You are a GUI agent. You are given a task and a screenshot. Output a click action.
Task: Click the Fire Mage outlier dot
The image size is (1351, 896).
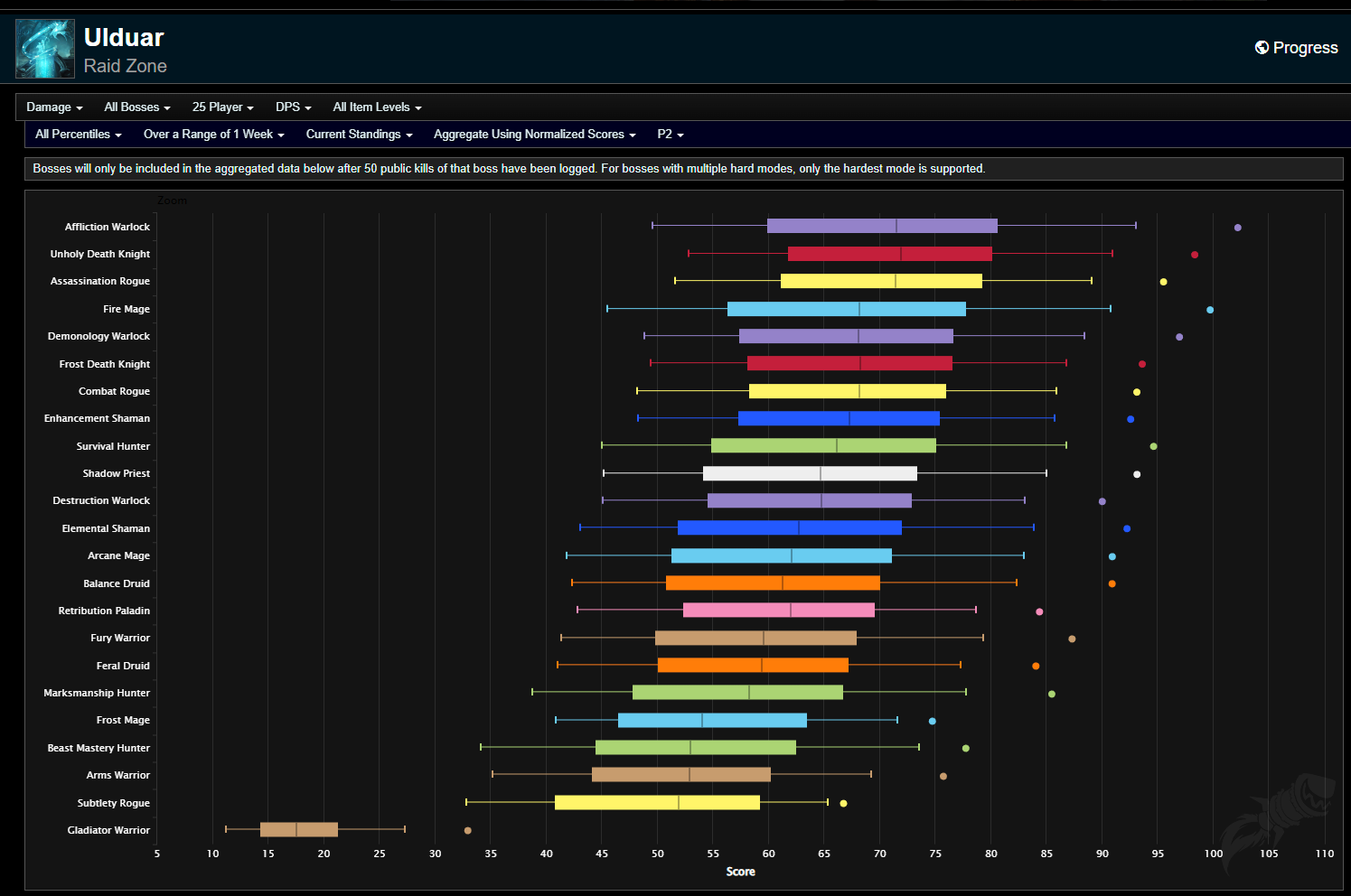click(x=1210, y=310)
